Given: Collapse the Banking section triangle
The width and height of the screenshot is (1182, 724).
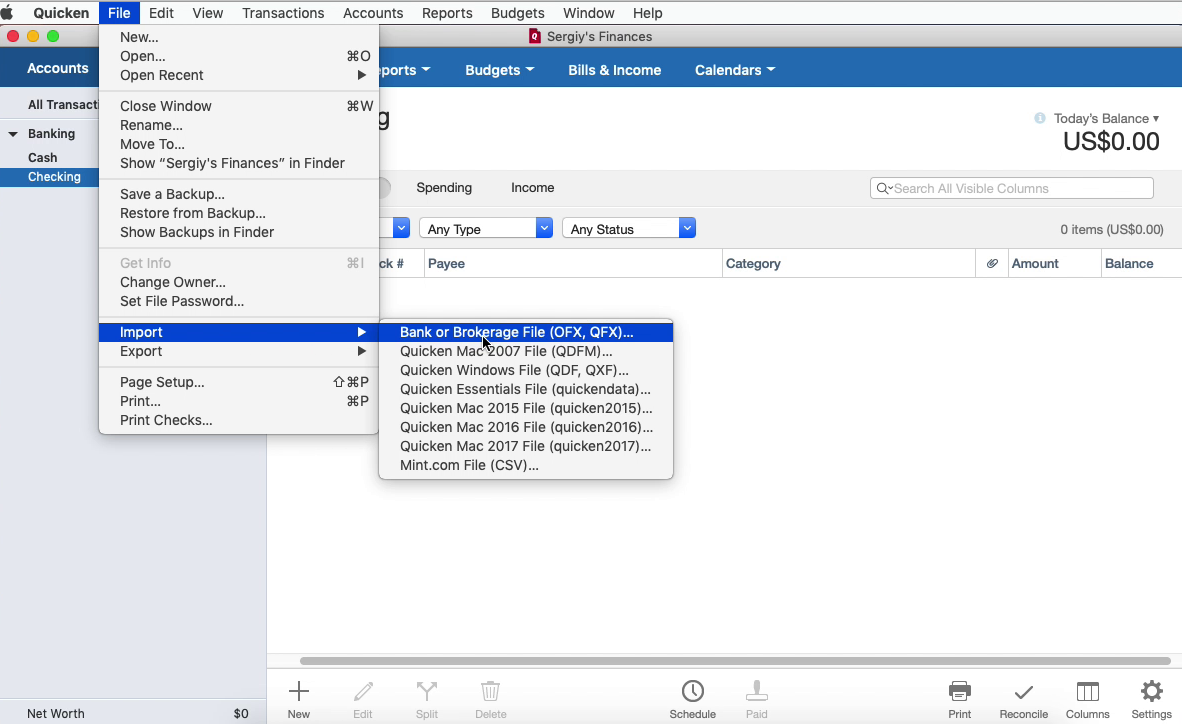Looking at the screenshot, I should (x=13, y=134).
